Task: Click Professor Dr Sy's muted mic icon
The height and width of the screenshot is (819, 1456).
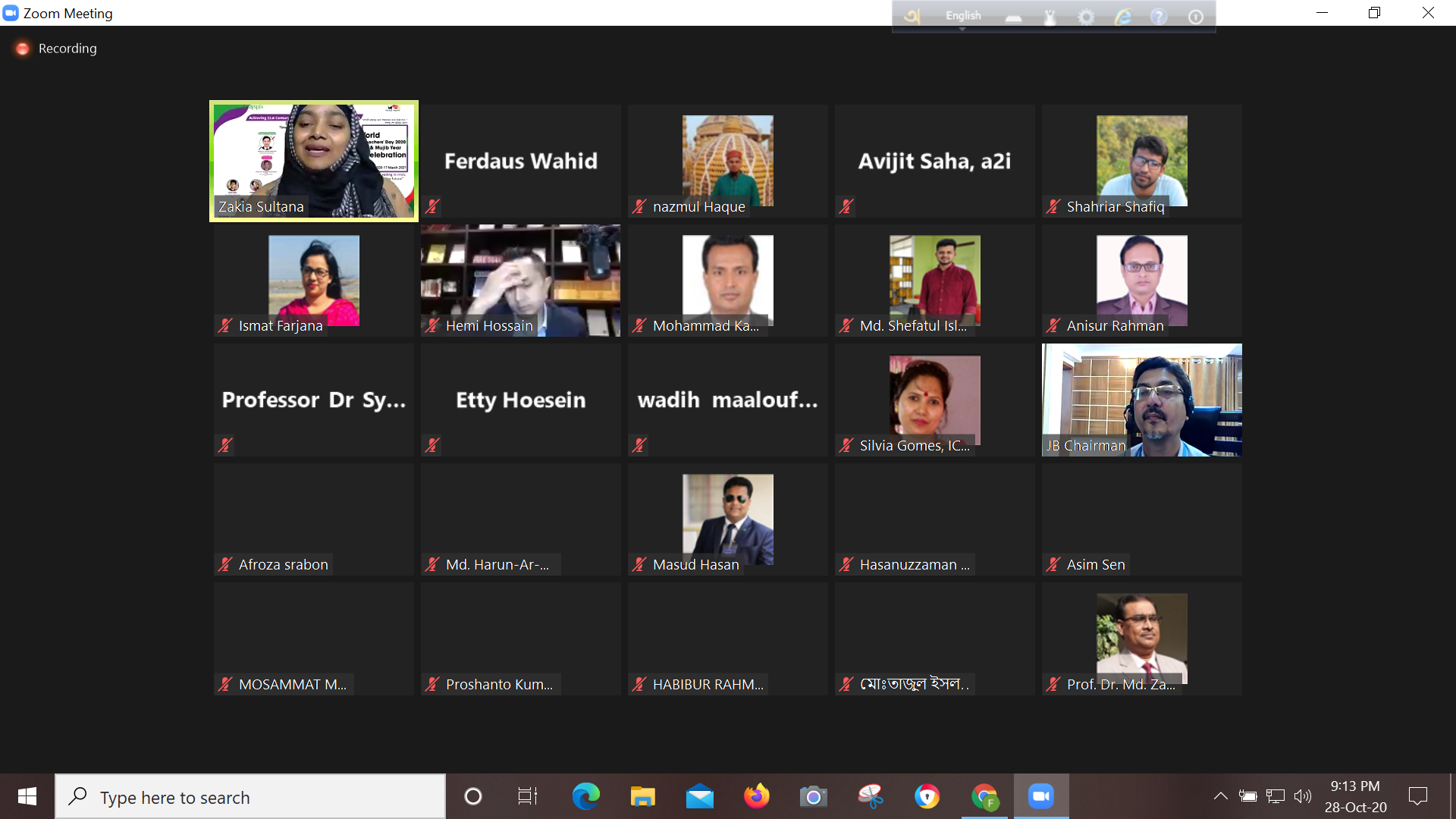Action: [225, 445]
